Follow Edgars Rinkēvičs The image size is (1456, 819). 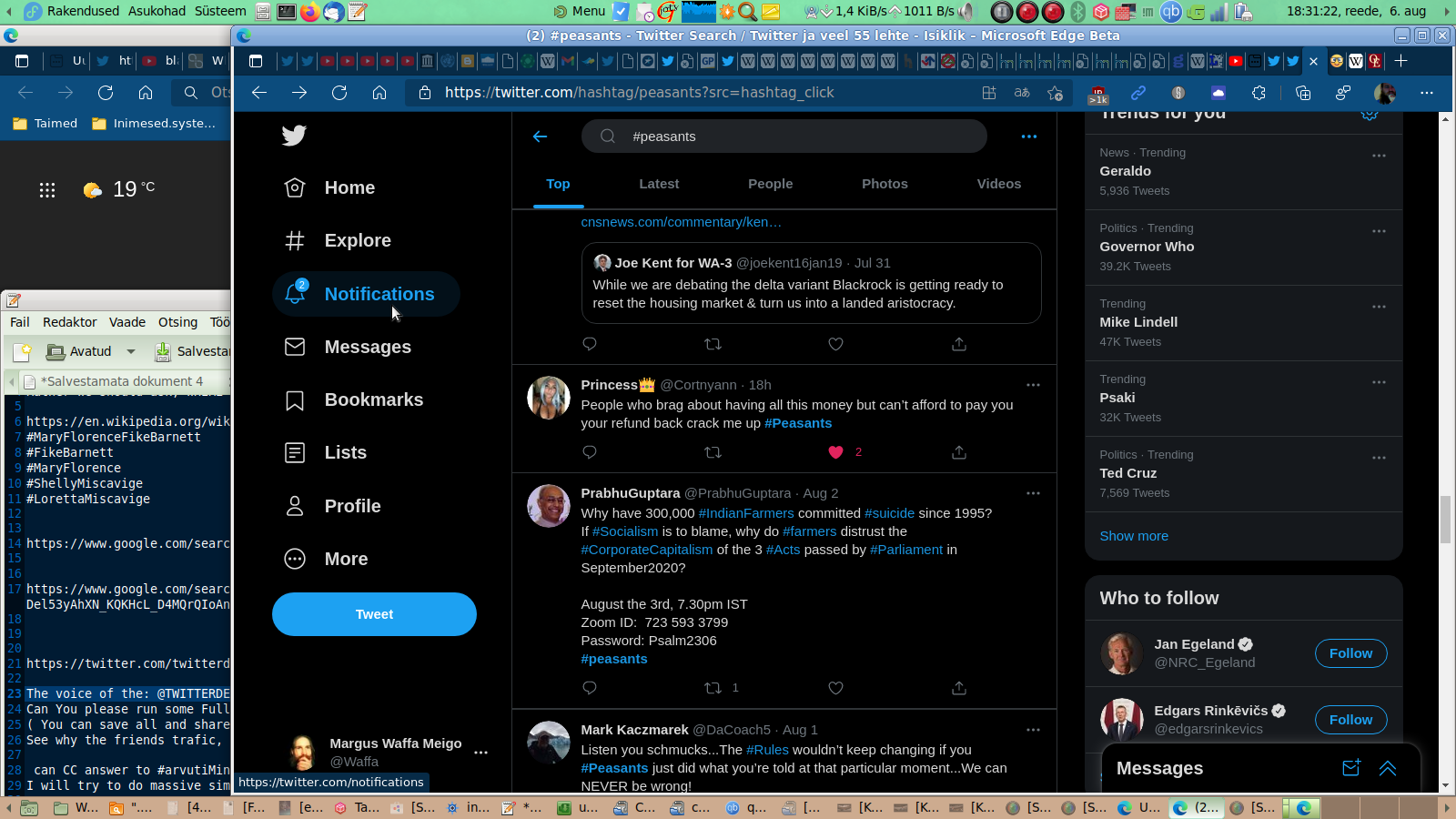click(x=1350, y=720)
